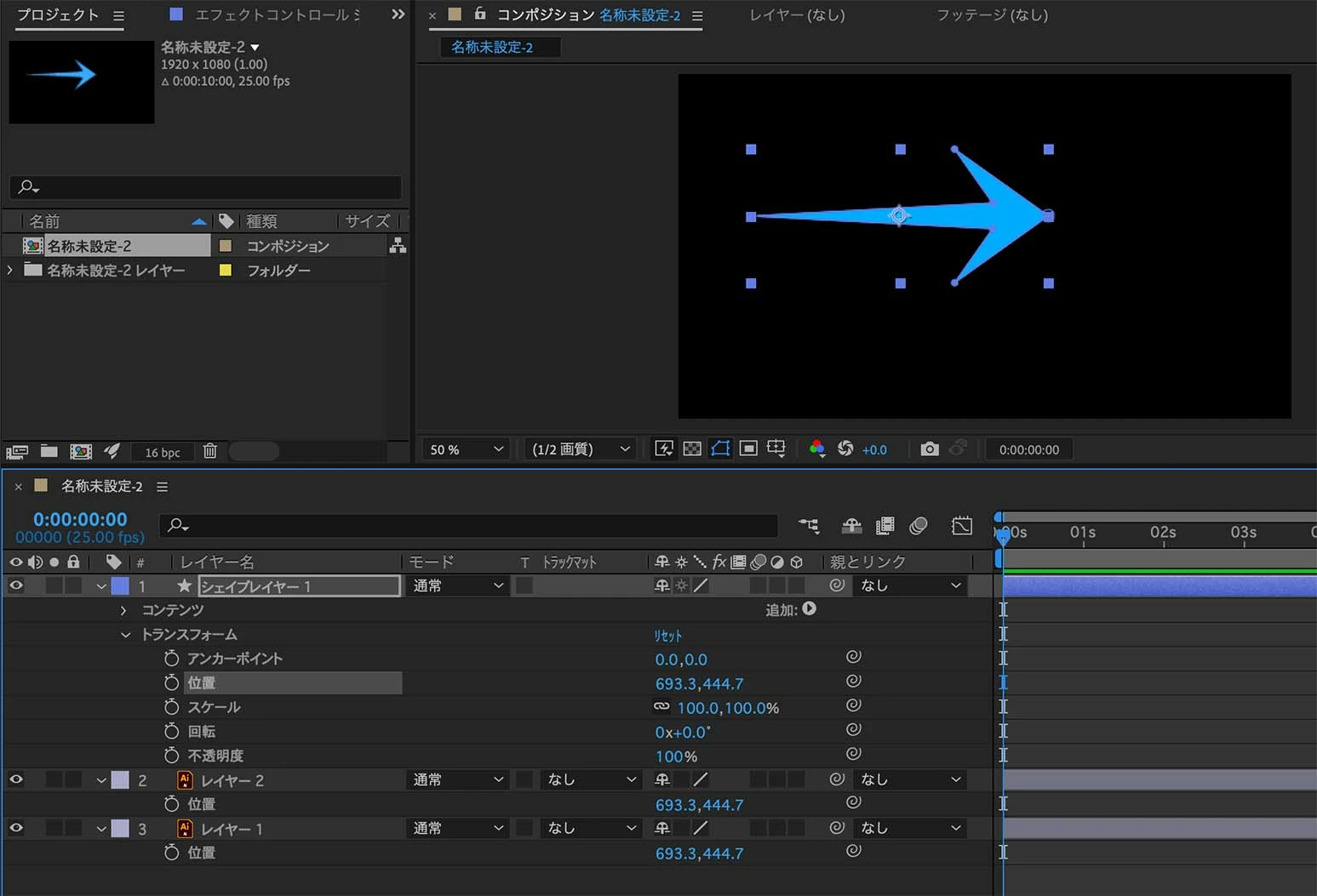Expand the コンテンツ group
Screen dimensions: 1317x896
(123, 610)
